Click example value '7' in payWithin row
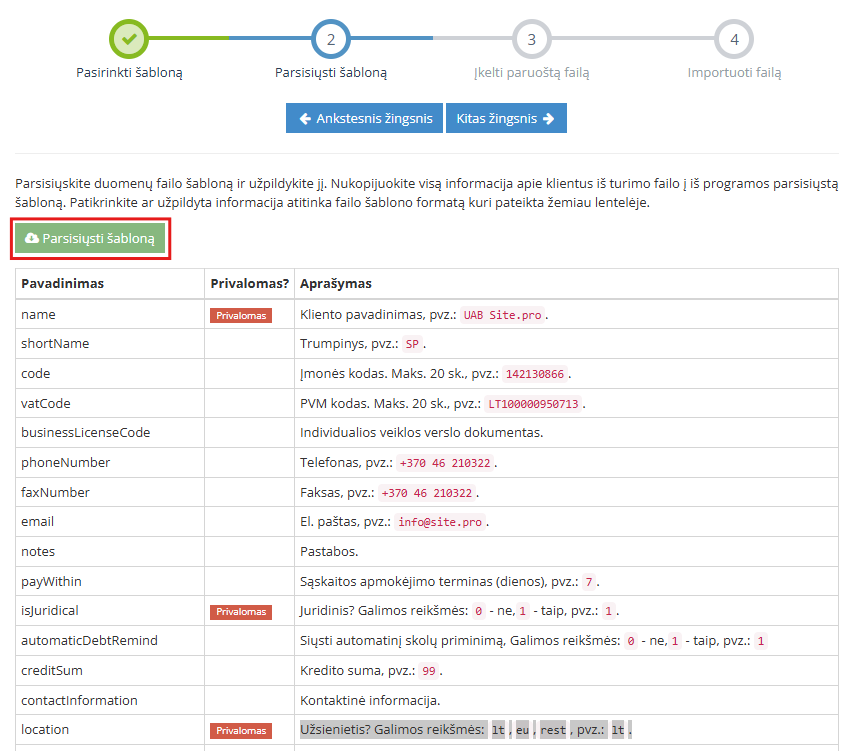The image size is (845, 751). click(x=589, y=582)
